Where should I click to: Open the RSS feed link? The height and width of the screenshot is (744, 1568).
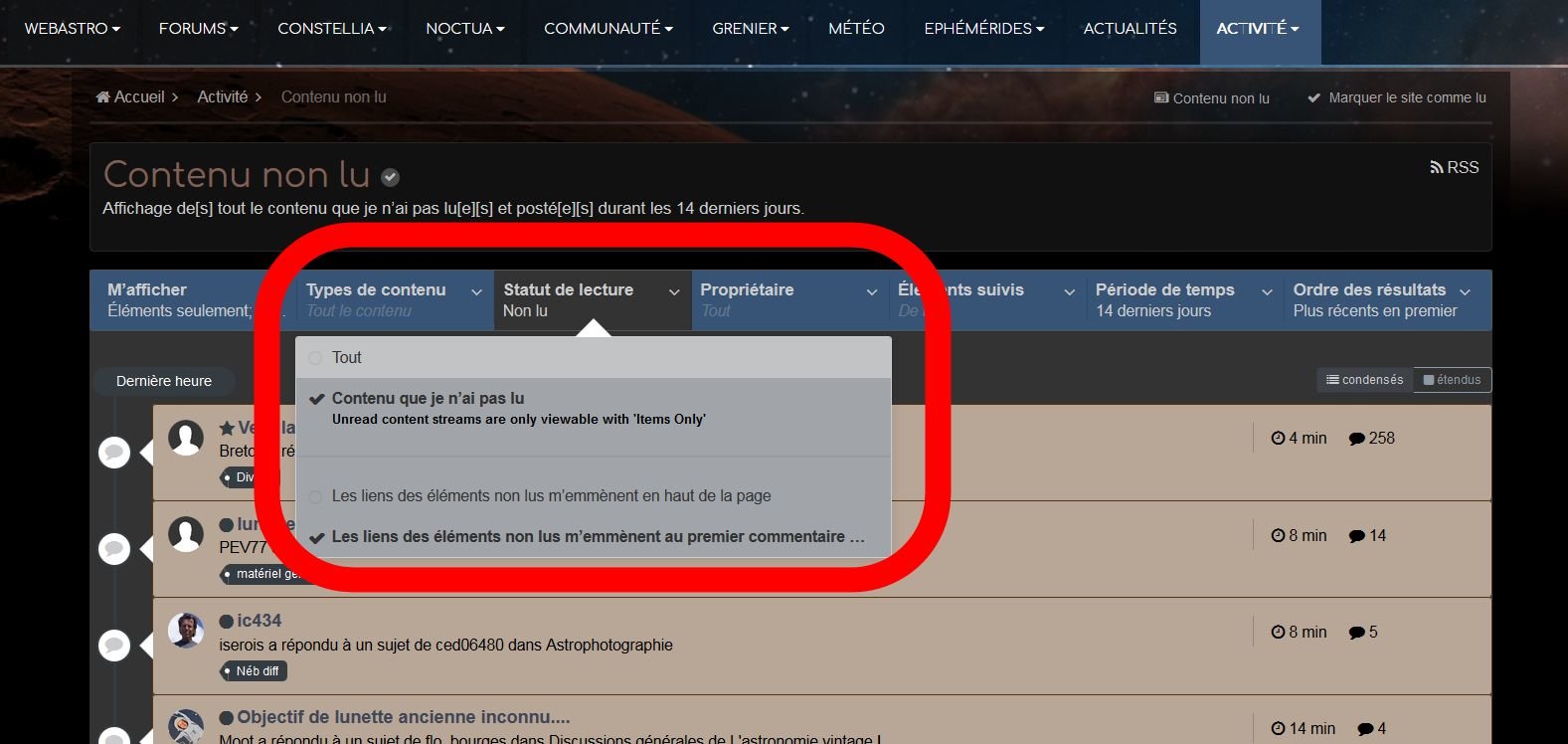(1455, 167)
